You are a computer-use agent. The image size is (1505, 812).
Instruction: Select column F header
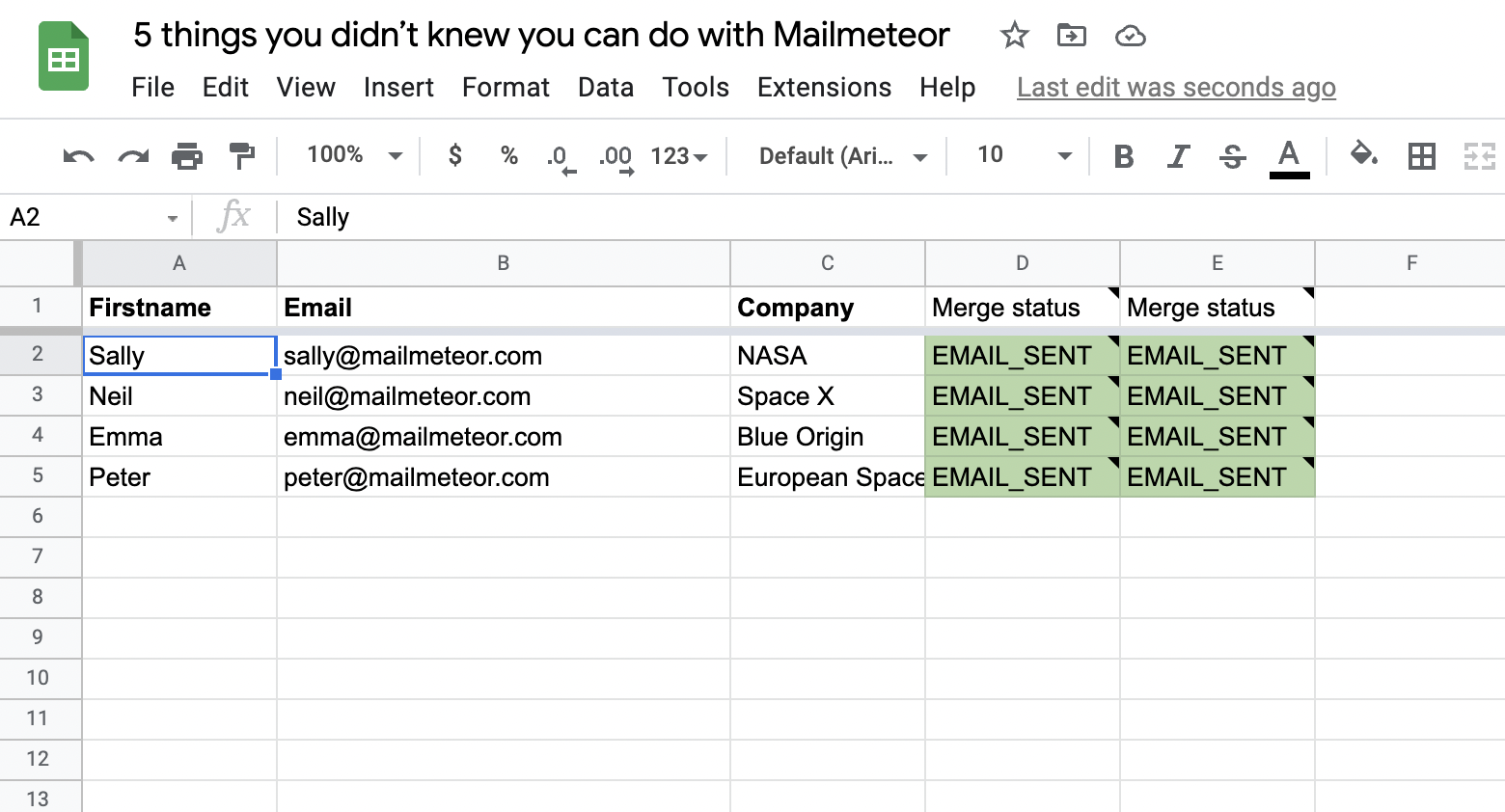pos(1410,263)
